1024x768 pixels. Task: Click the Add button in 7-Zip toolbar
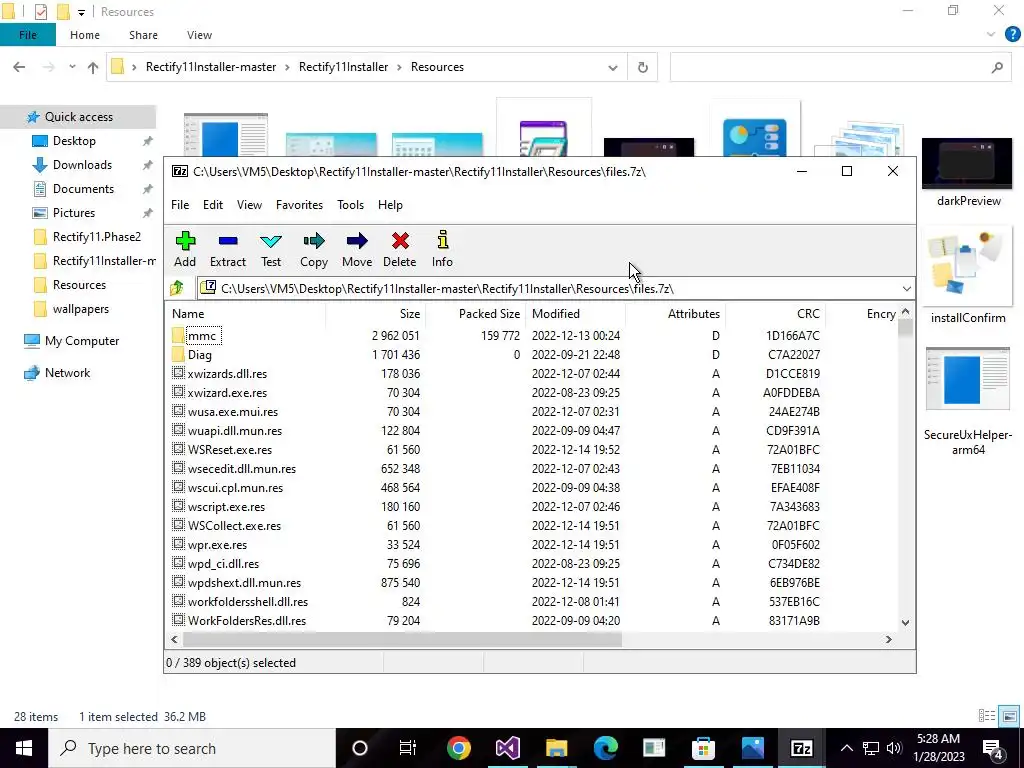(185, 249)
